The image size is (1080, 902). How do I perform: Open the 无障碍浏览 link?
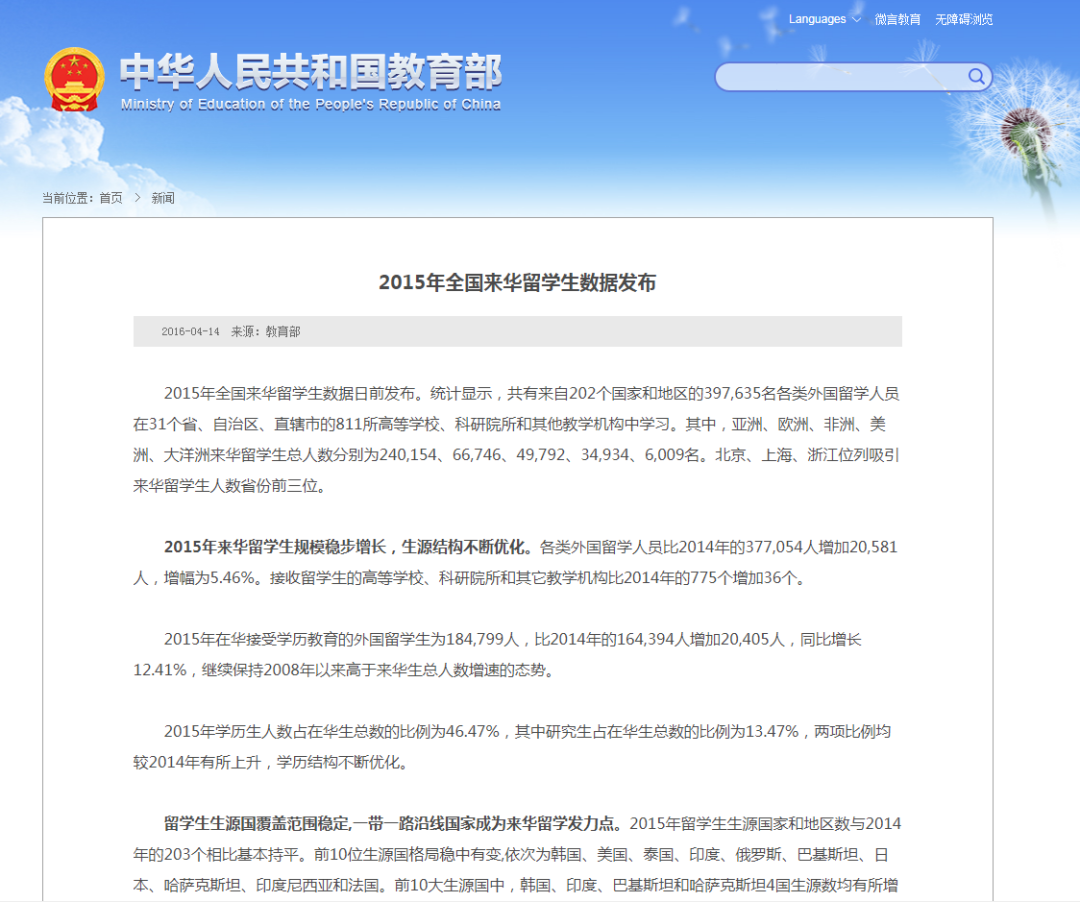pyautogui.click(x=964, y=19)
